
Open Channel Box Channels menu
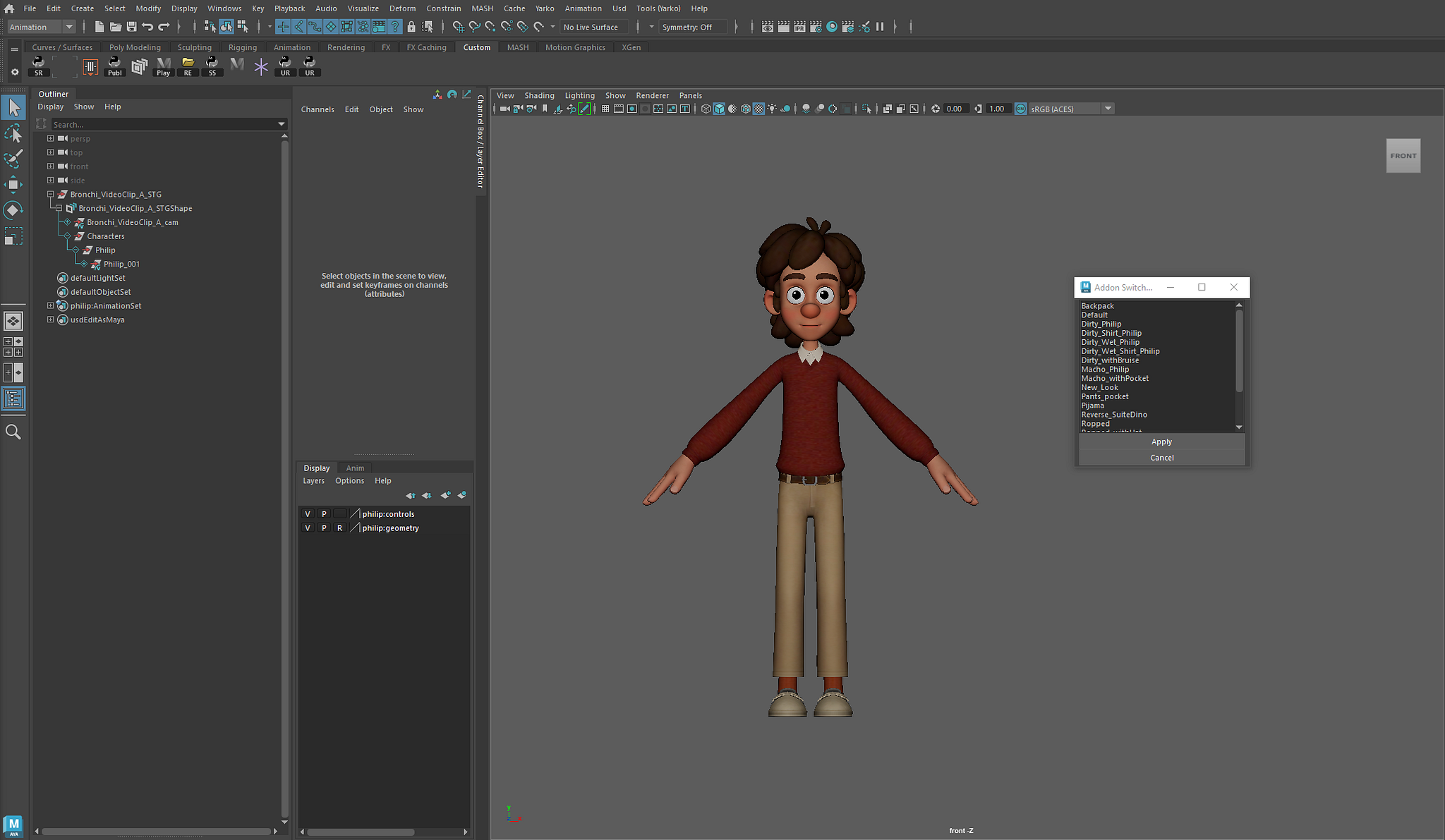[x=318, y=109]
